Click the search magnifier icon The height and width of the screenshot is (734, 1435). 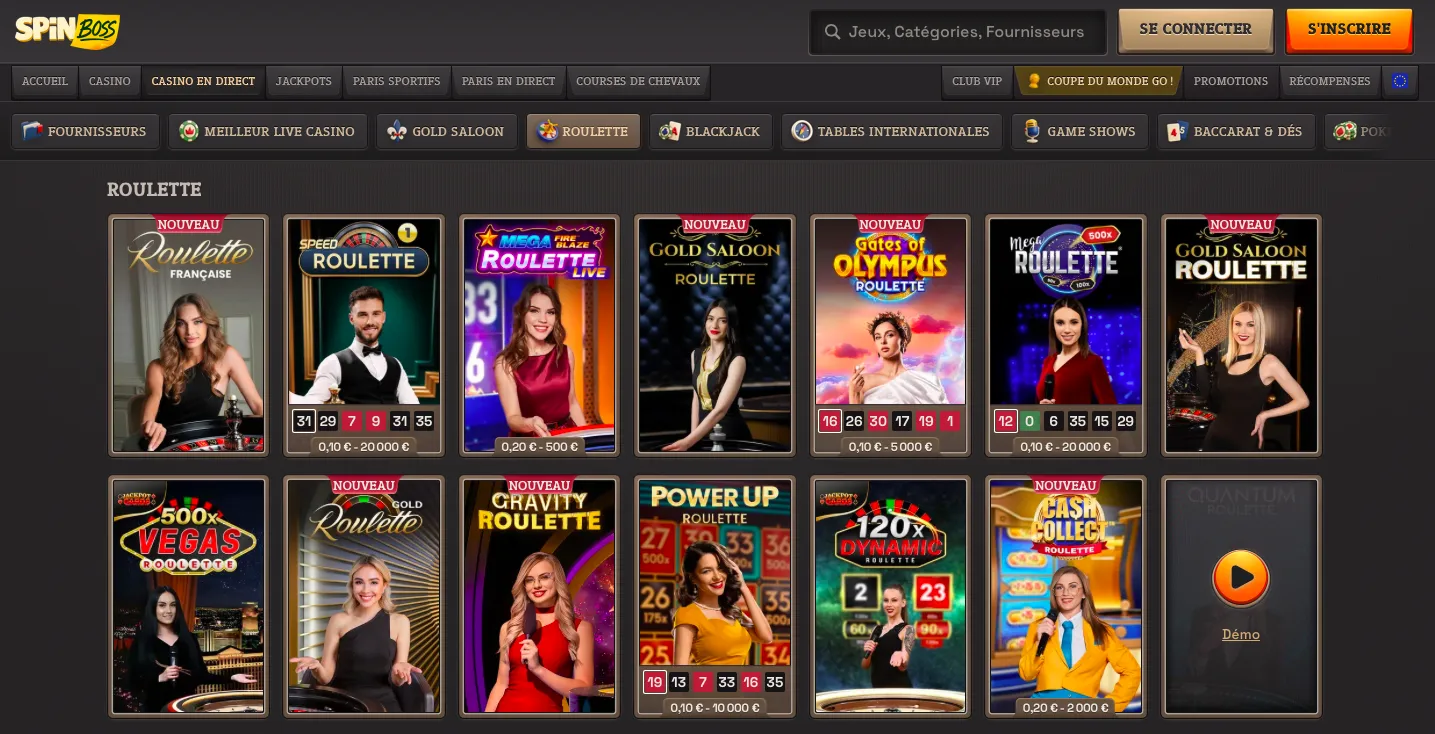(832, 32)
